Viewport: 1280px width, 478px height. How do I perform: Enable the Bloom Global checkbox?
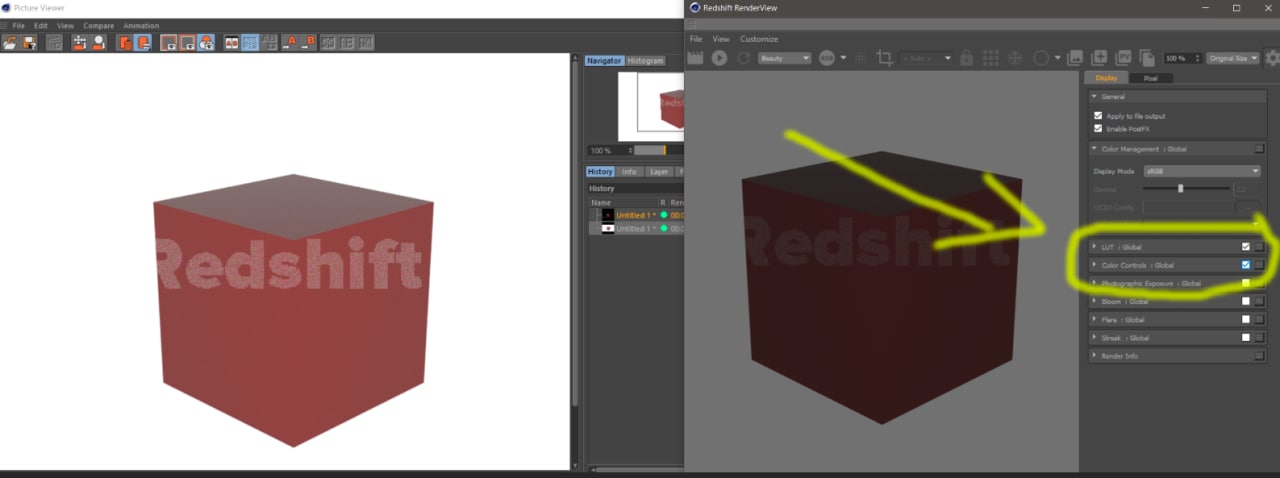pos(1245,301)
